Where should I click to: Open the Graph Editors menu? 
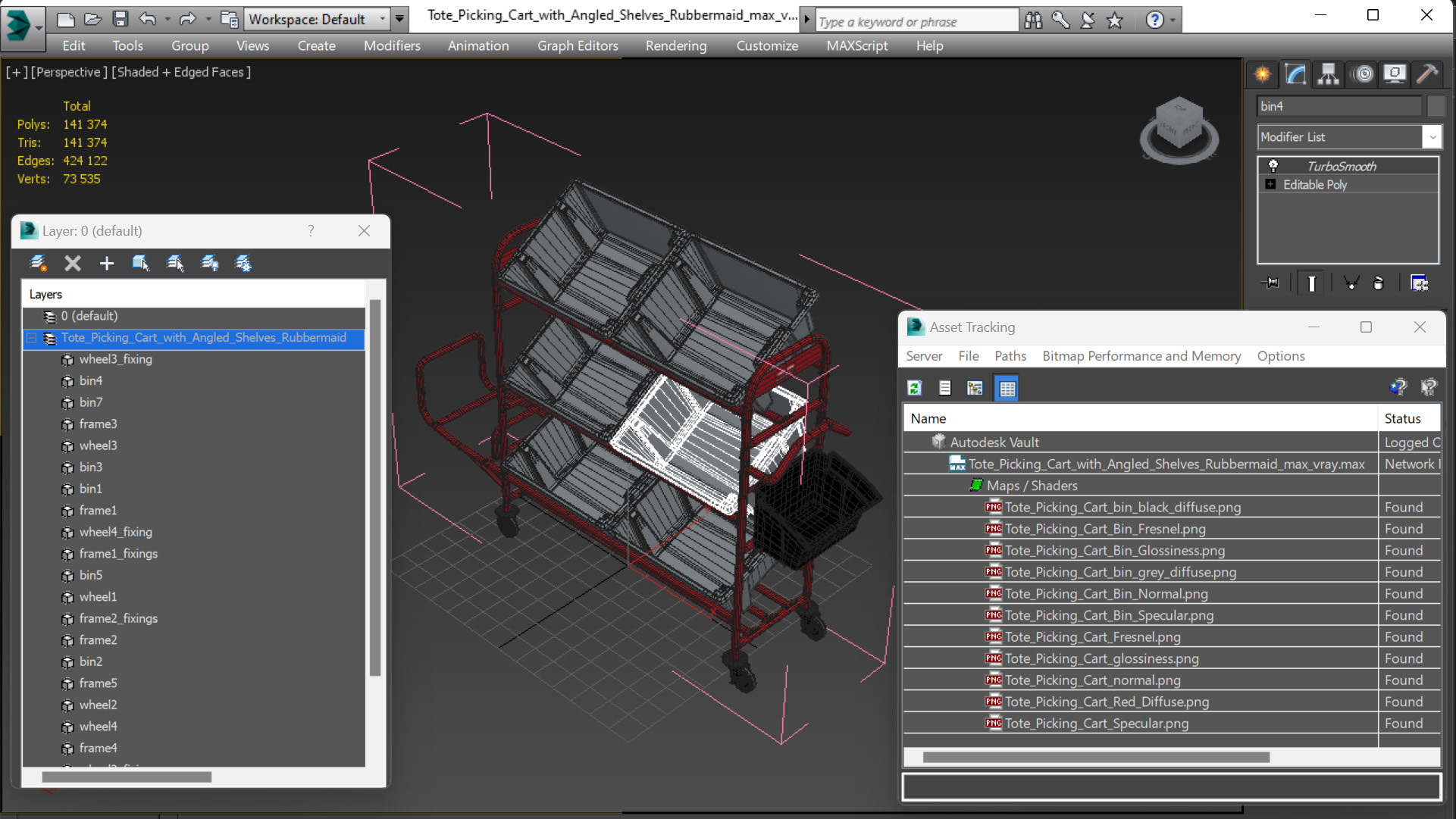click(578, 45)
